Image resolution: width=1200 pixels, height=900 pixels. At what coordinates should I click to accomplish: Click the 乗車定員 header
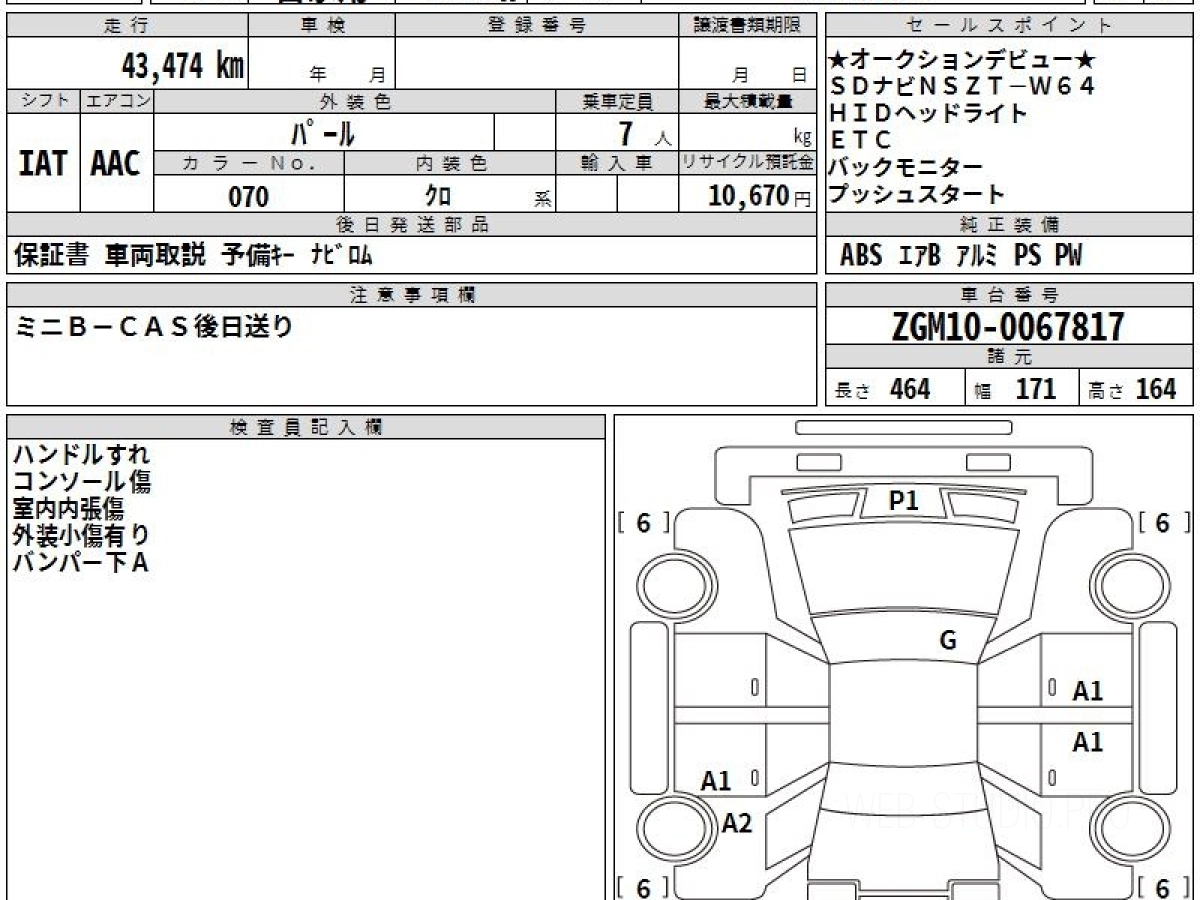pos(617,101)
